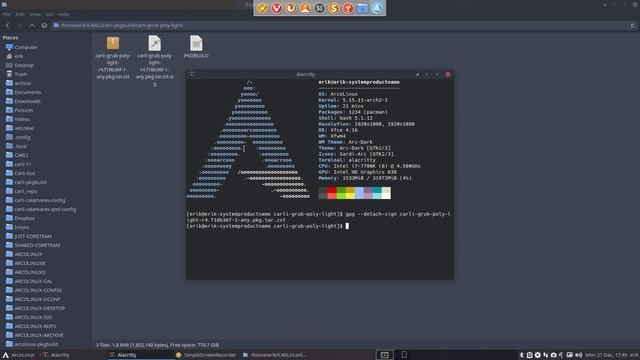Launch the orange mountain dock icon
The width and height of the screenshot is (640, 360).
coord(305,8)
